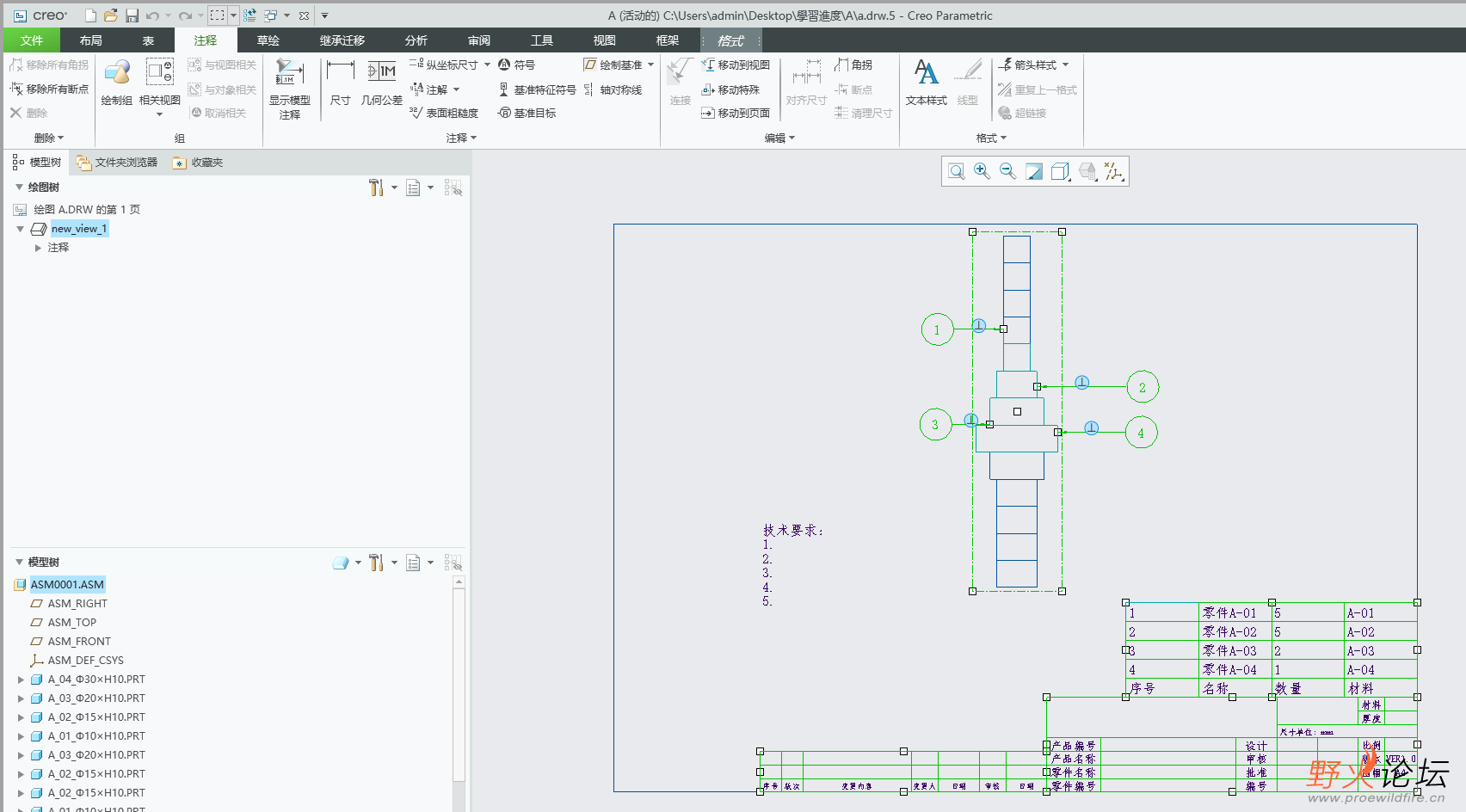This screenshot has width=1466, height=812.
Task: Click the regenerate icon in quick access toolbar
Action: [x=249, y=15]
